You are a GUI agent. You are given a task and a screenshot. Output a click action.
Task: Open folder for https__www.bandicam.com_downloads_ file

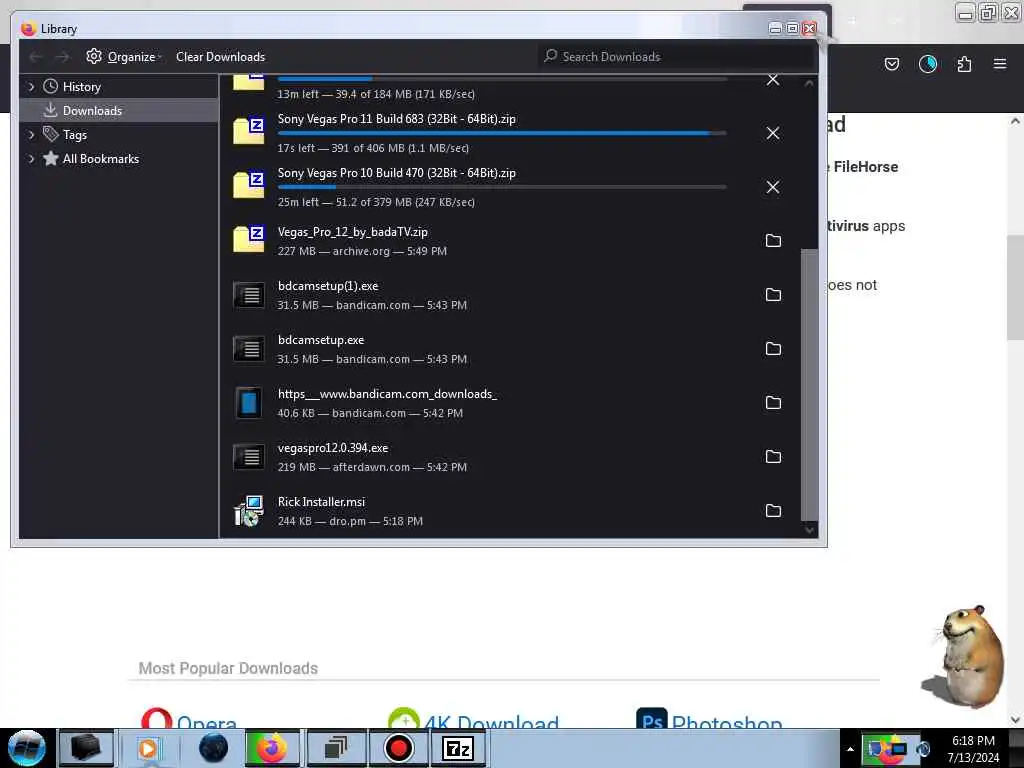[773, 403]
